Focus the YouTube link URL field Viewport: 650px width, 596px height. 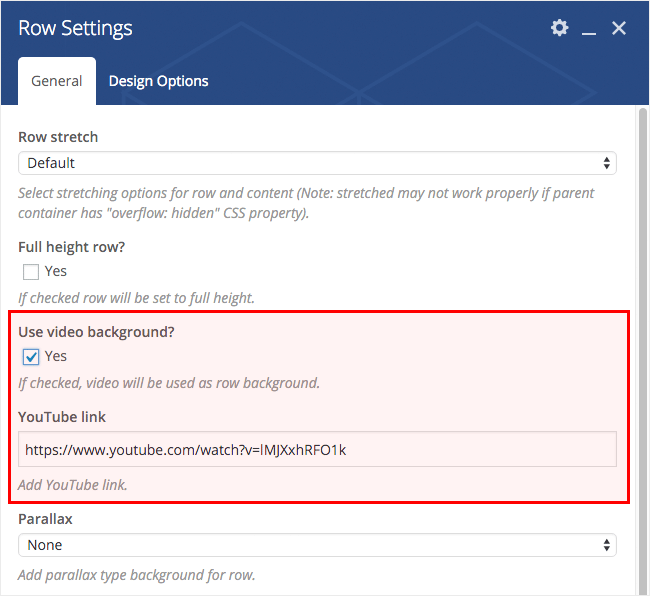(317, 450)
